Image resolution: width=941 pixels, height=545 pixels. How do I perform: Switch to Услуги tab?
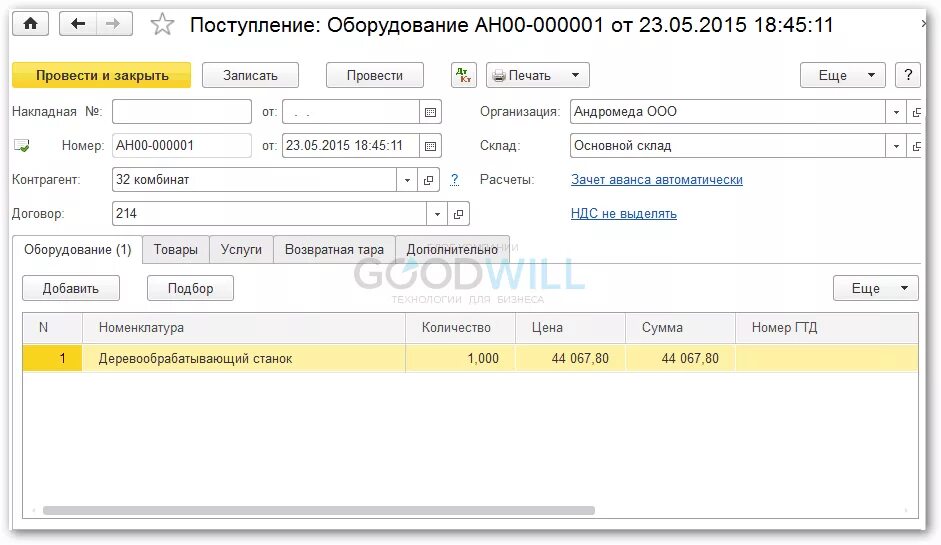(241, 250)
